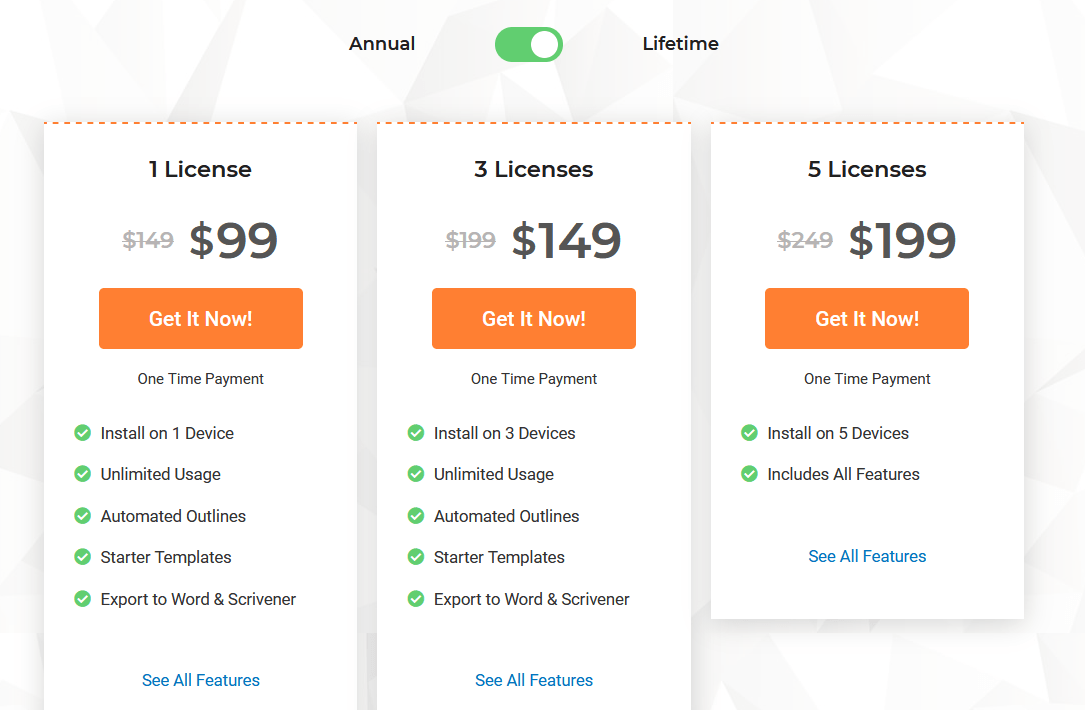Open See All Features under 5 Licenses
The width and height of the screenshot is (1085, 710).
866,556
